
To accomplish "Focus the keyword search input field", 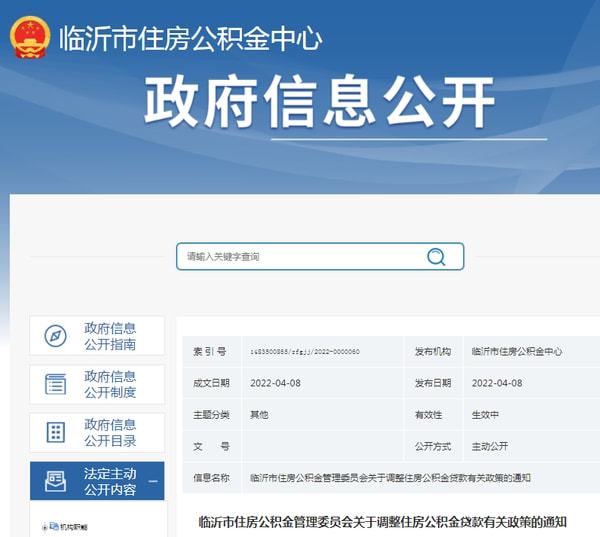I will [320, 256].
